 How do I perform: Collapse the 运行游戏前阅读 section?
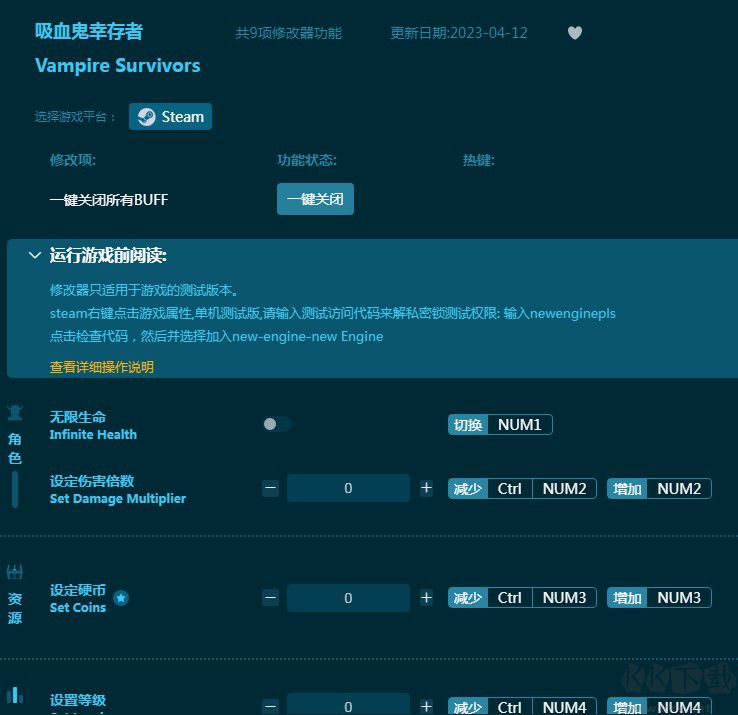pos(35,256)
